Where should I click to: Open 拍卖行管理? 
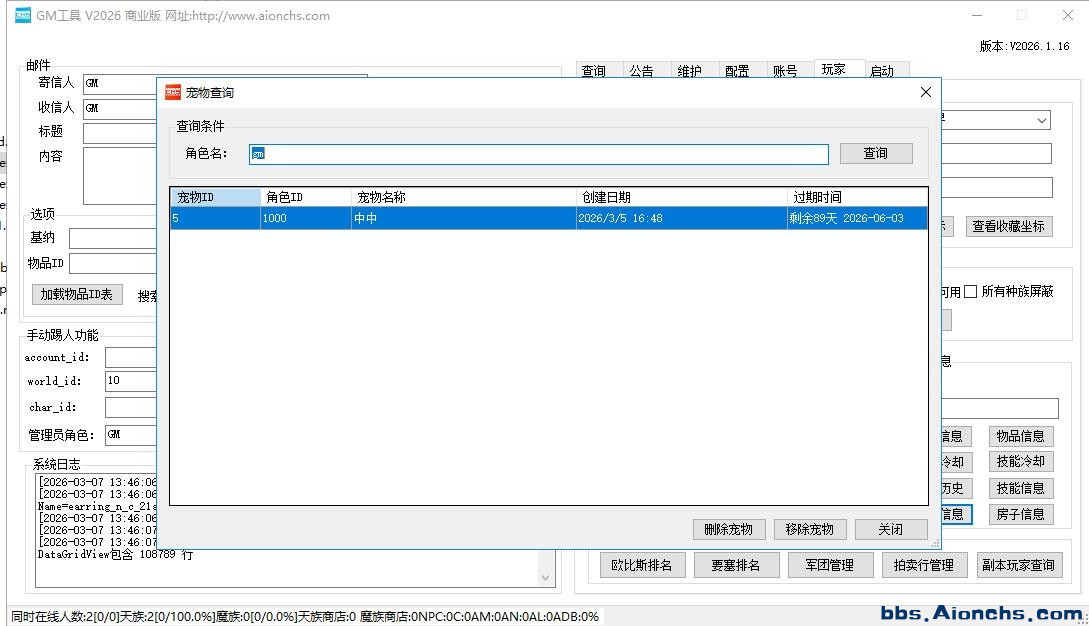pos(923,565)
